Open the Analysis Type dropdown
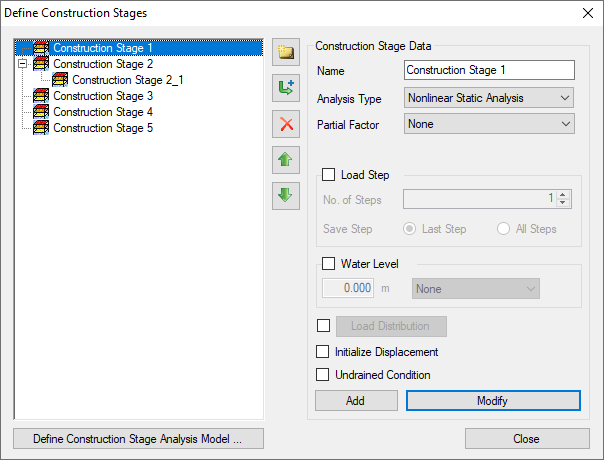The image size is (604, 460). [489, 98]
